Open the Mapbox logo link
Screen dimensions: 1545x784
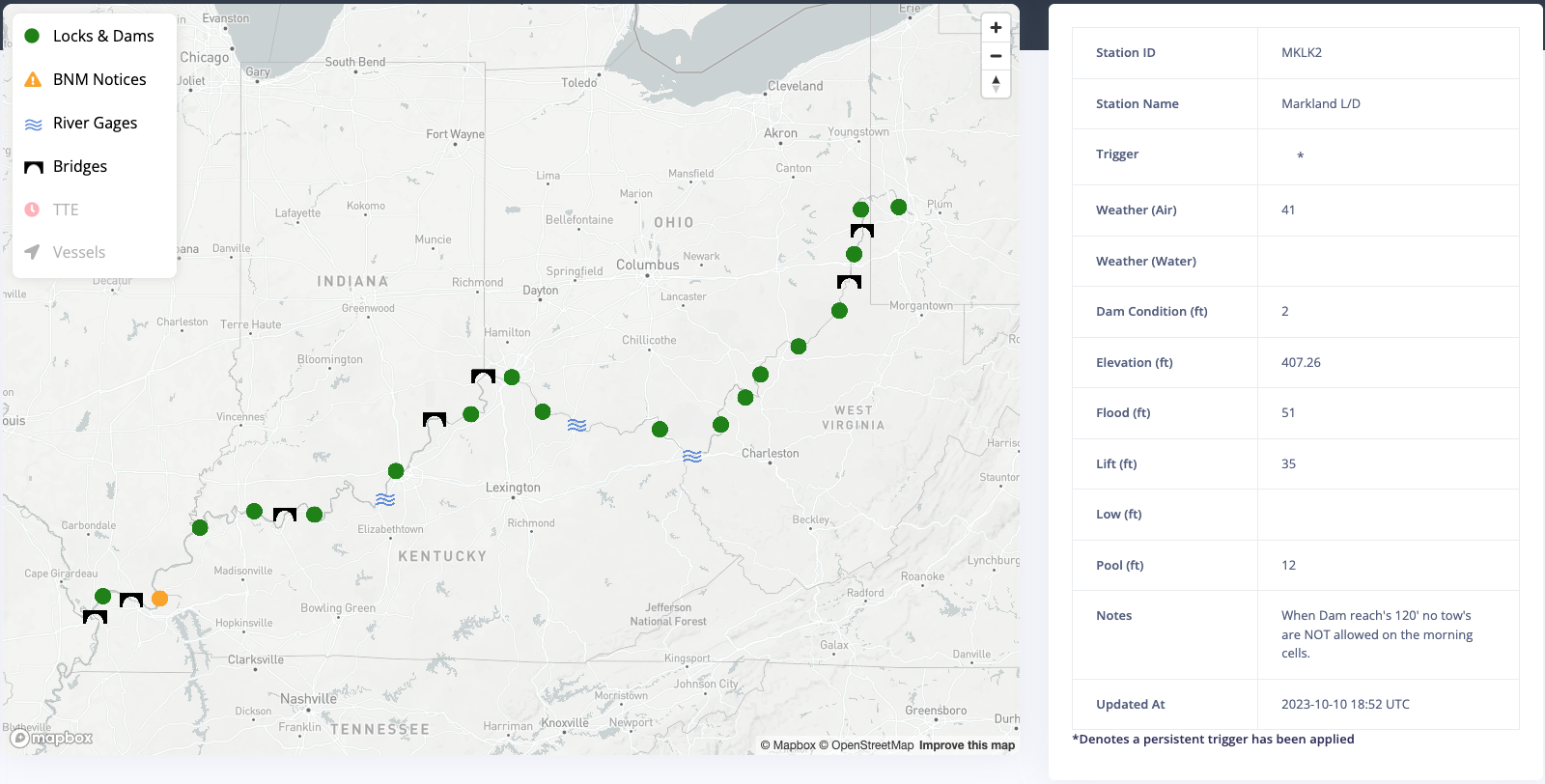point(52,739)
